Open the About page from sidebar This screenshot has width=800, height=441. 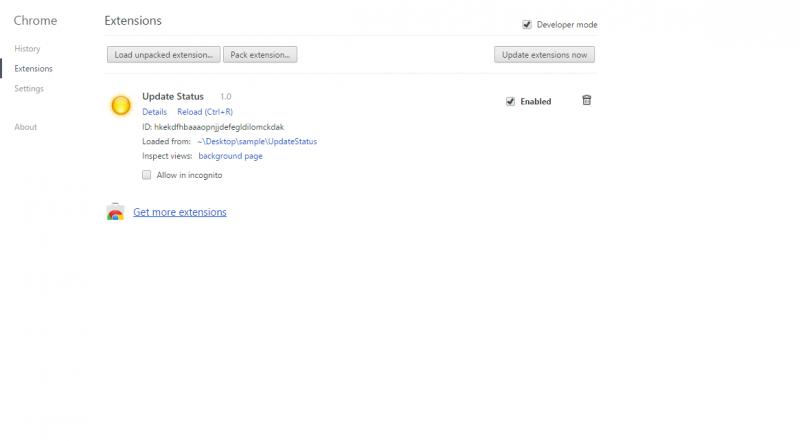26,127
